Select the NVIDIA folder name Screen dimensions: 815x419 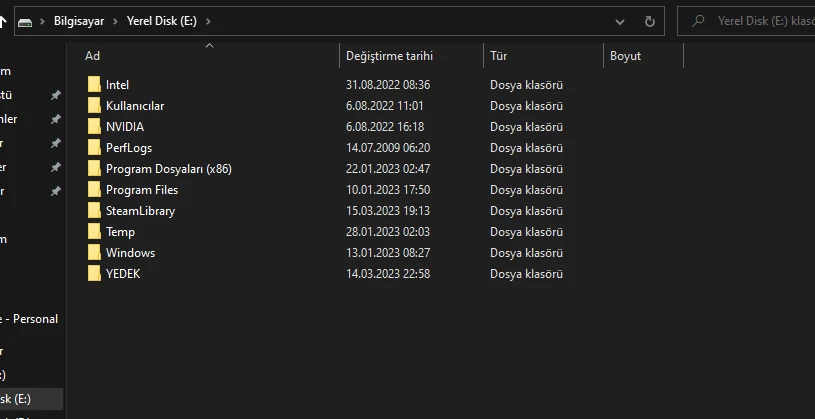click(125, 127)
